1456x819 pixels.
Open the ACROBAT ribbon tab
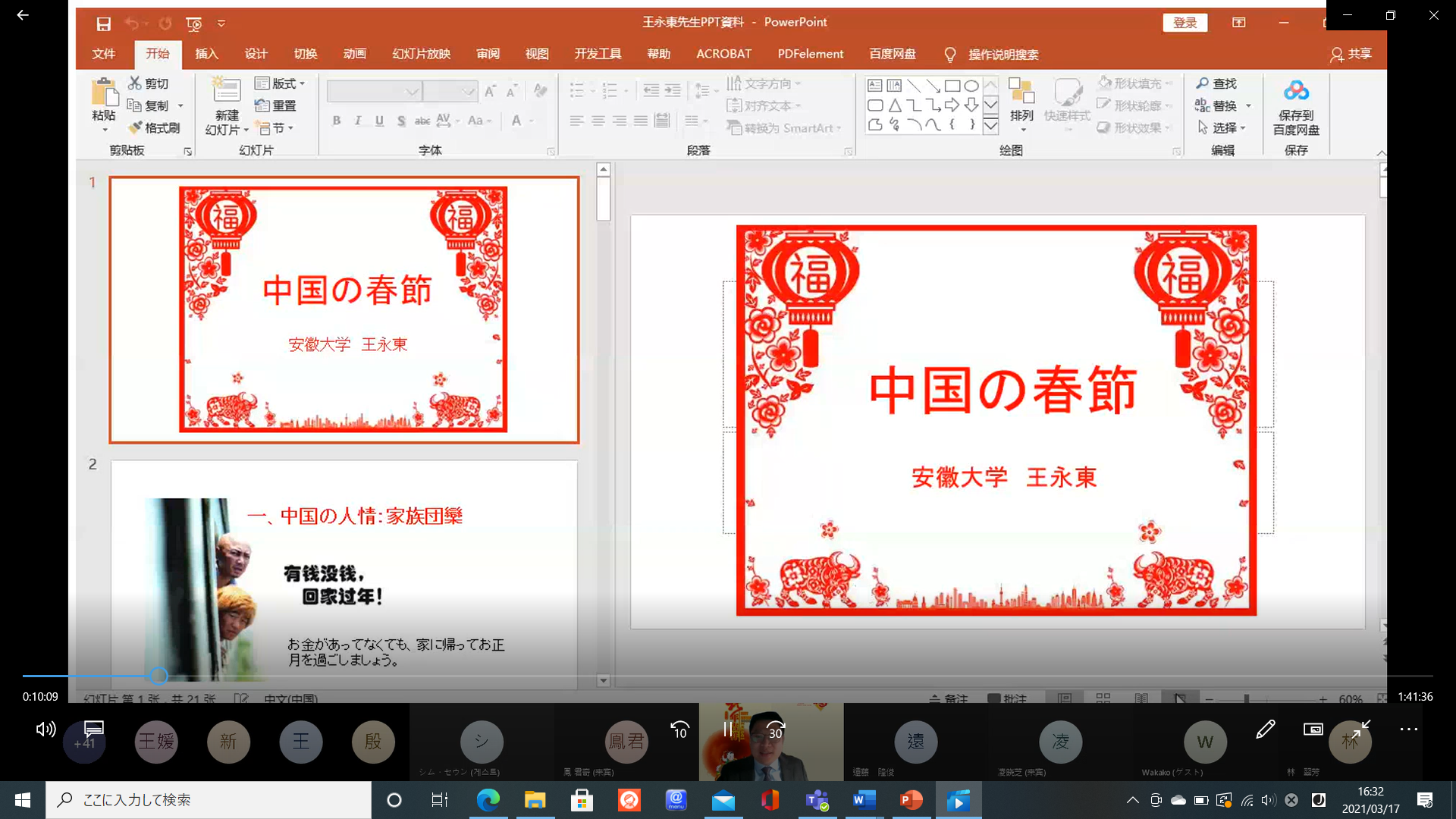click(723, 54)
